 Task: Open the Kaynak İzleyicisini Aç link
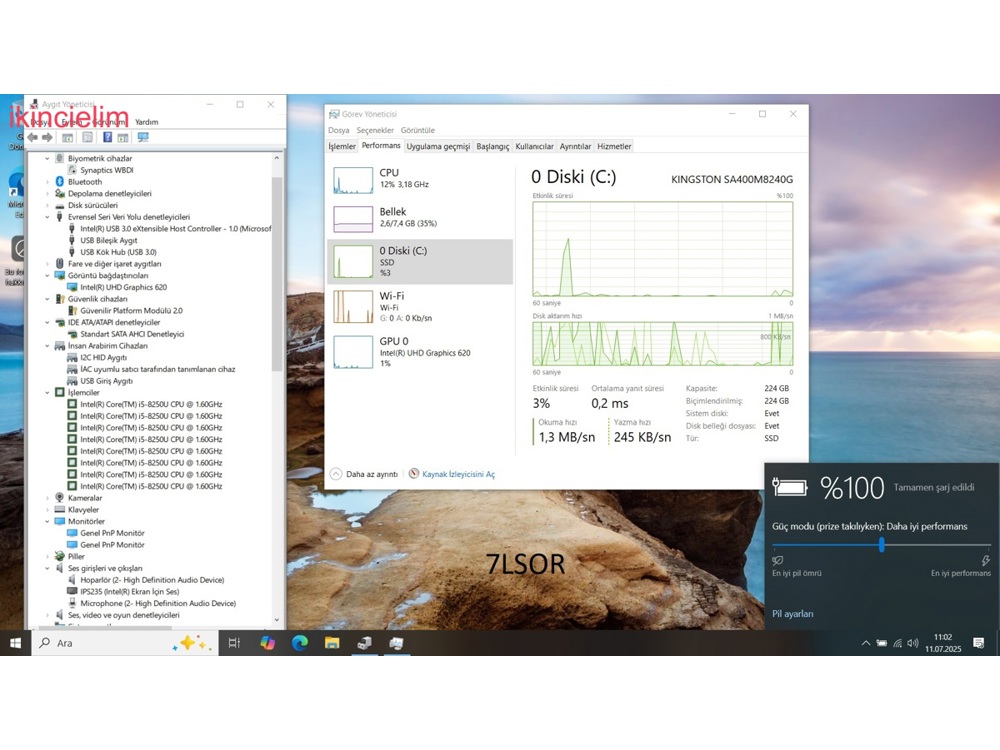tap(459, 474)
